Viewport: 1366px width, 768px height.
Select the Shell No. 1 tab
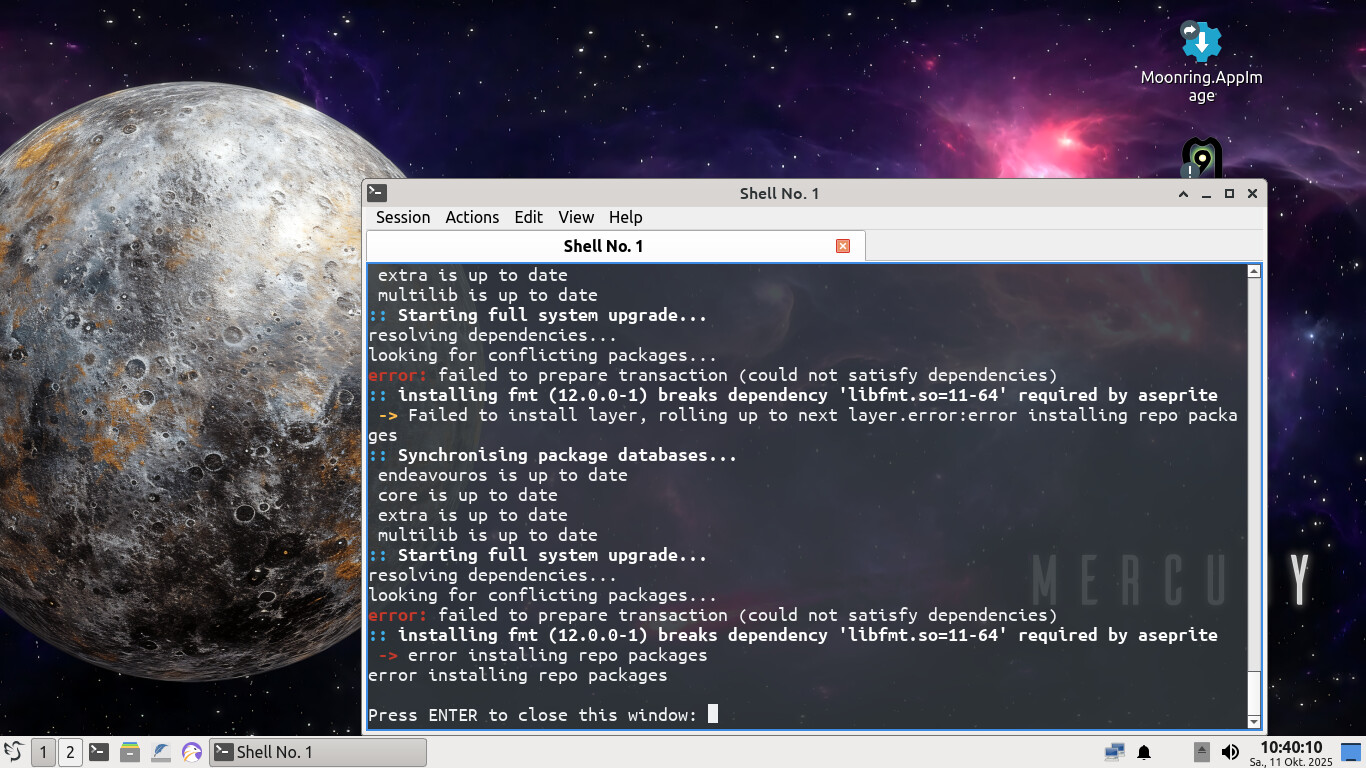[603, 246]
